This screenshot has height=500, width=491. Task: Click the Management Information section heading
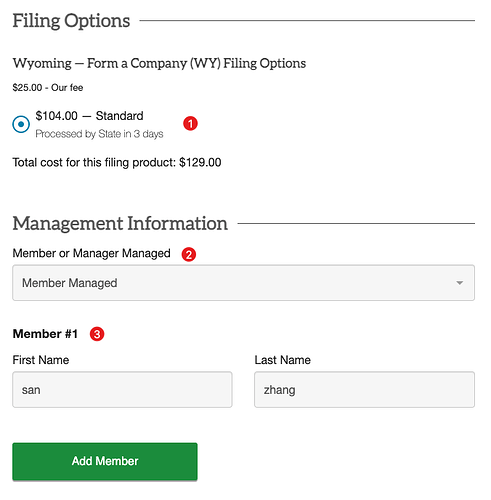pyautogui.click(x=120, y=223)
